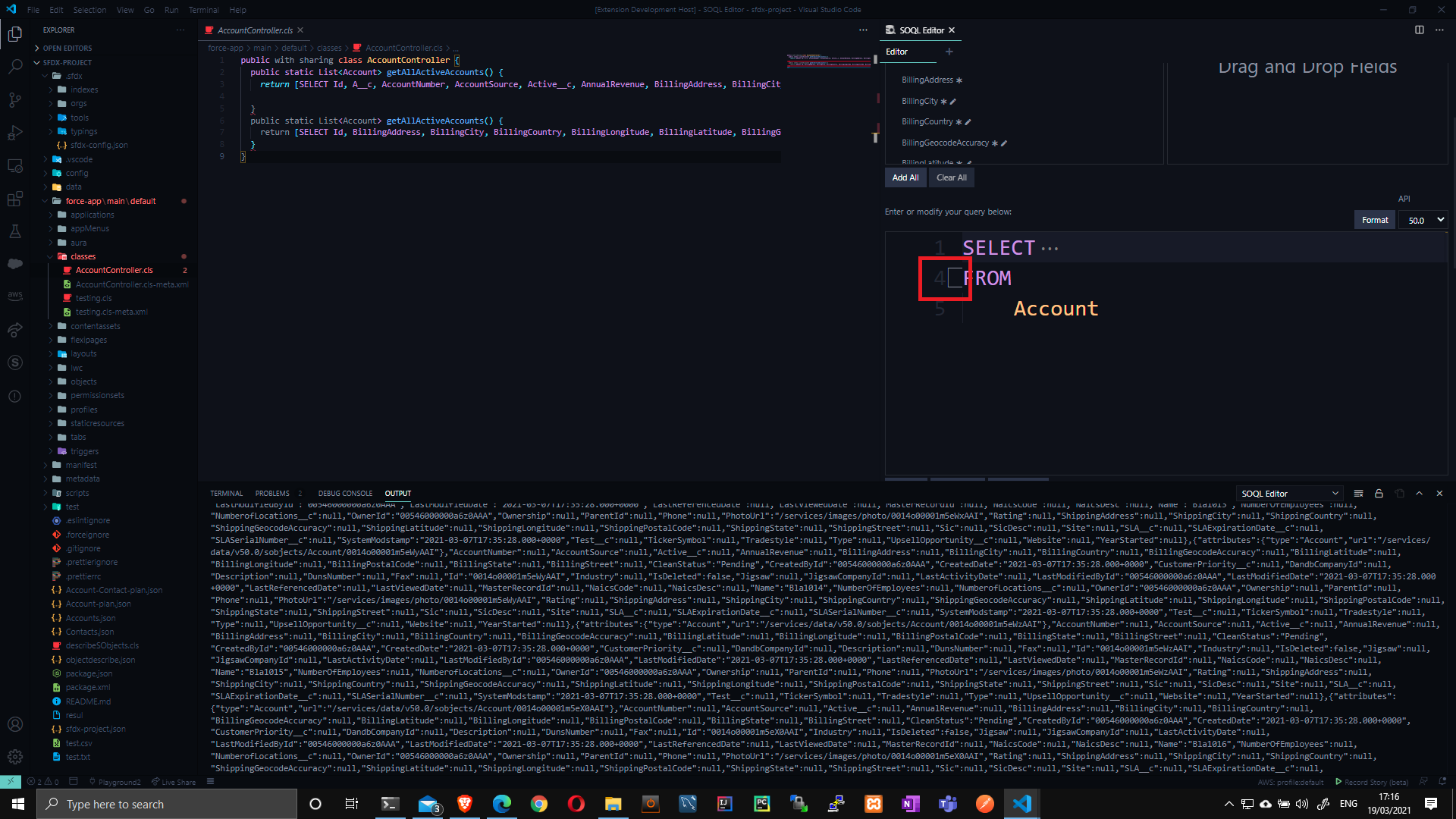Open the AWS toolkit view

point(15,296)
